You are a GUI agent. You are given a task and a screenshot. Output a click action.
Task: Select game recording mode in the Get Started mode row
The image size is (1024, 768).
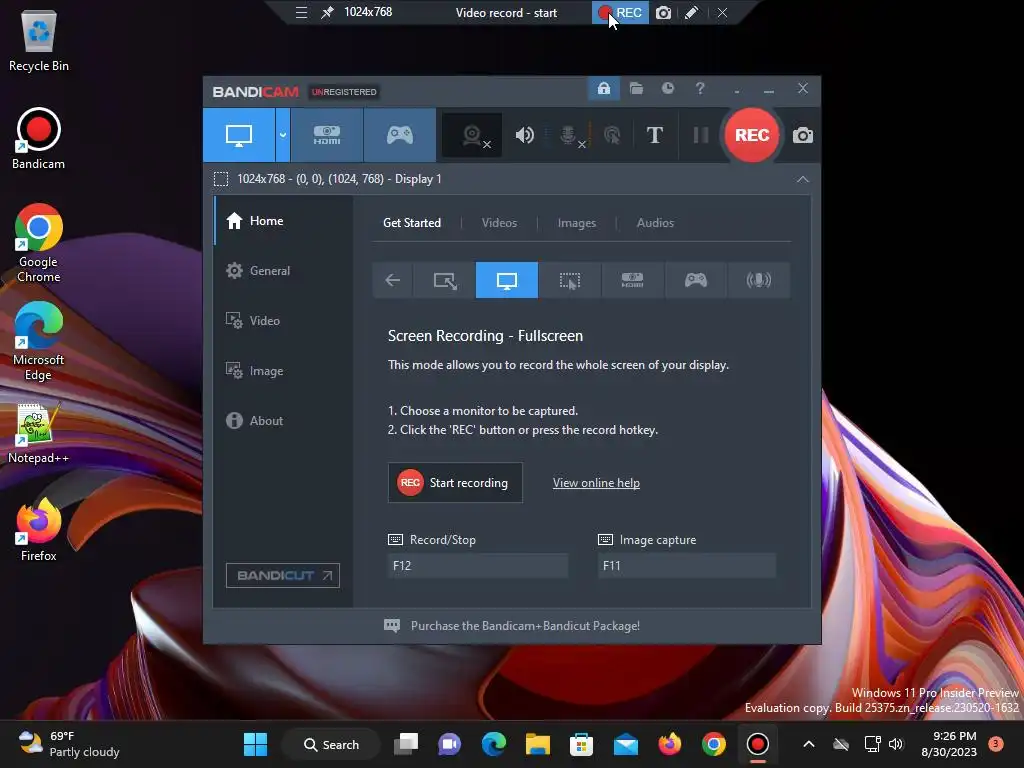point(696,280)
